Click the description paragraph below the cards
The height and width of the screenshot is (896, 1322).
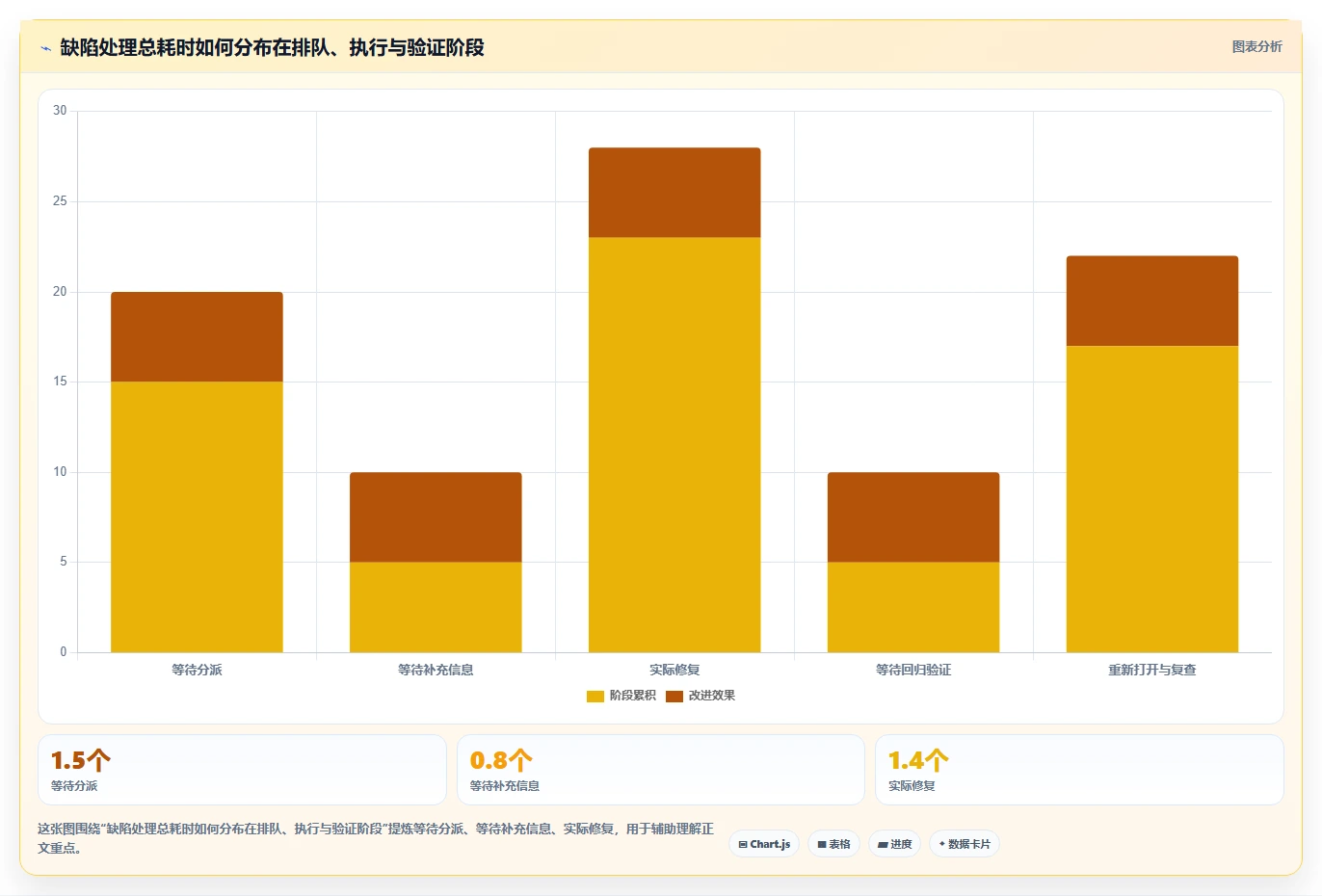pyautogui.click(x=376, y=838)
